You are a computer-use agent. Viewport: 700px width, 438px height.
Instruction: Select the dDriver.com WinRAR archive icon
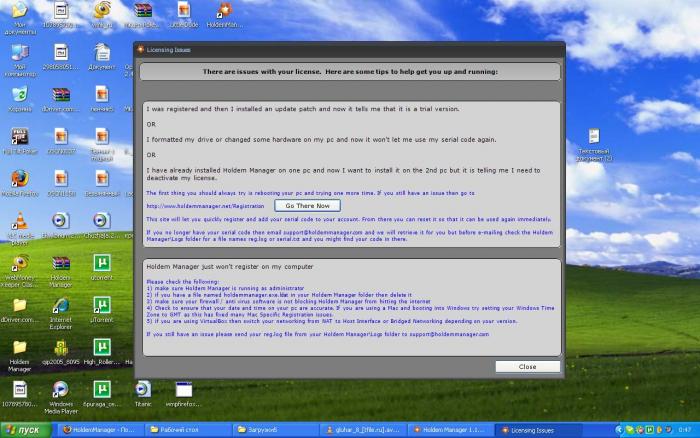click(61, 99)
